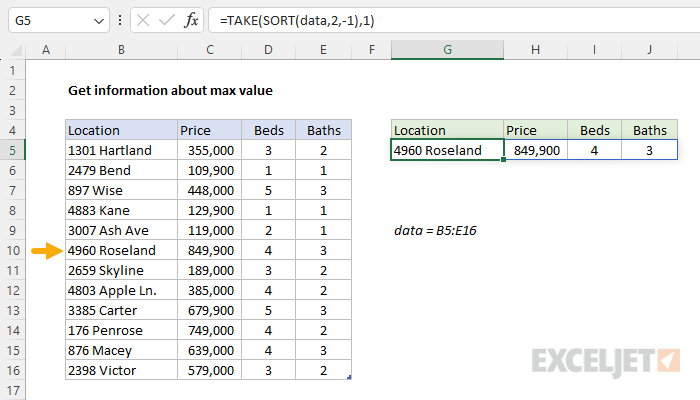Open formula bar options three-dot handle

[120, 20]
